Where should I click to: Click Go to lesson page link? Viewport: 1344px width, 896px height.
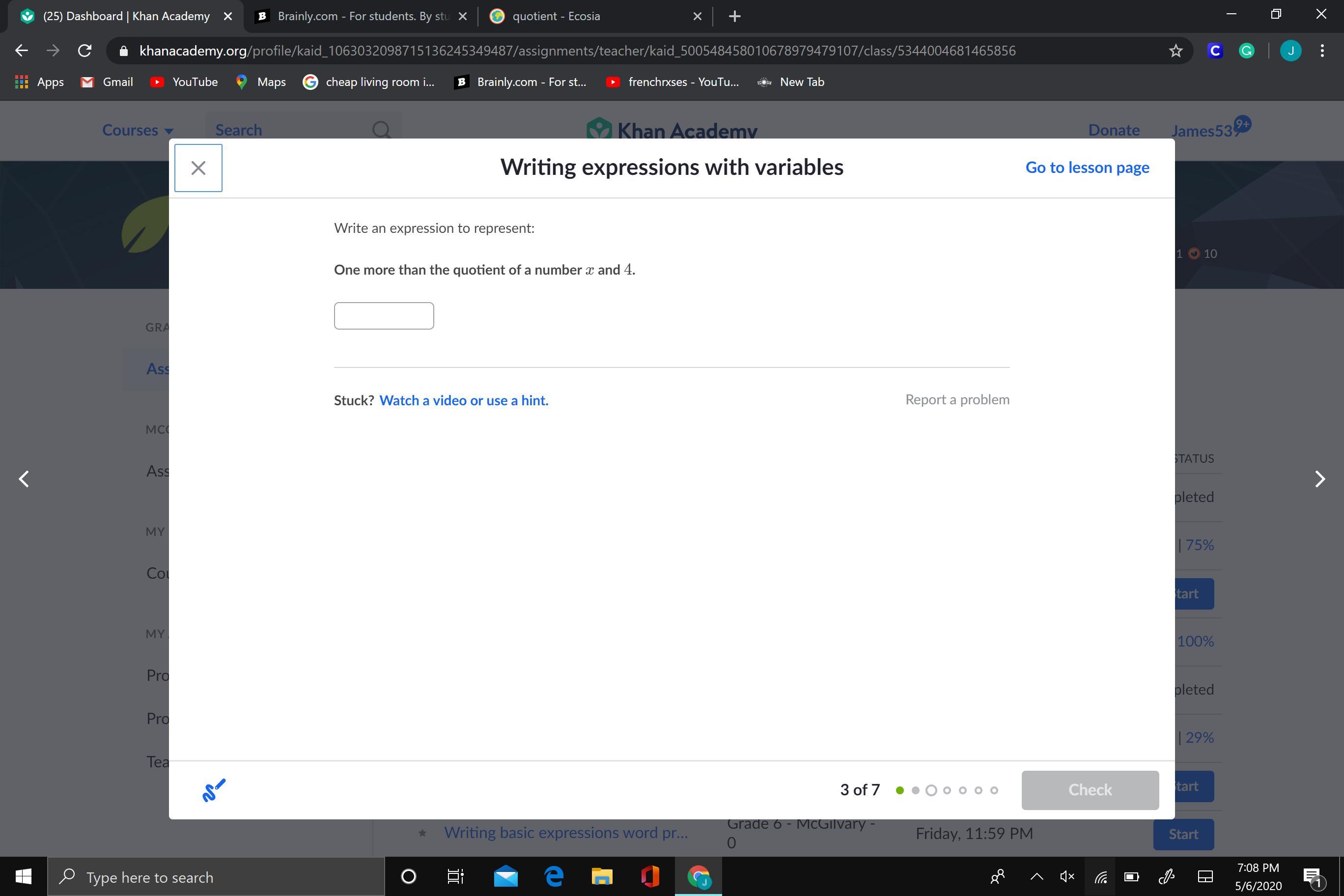[1087, 168]
